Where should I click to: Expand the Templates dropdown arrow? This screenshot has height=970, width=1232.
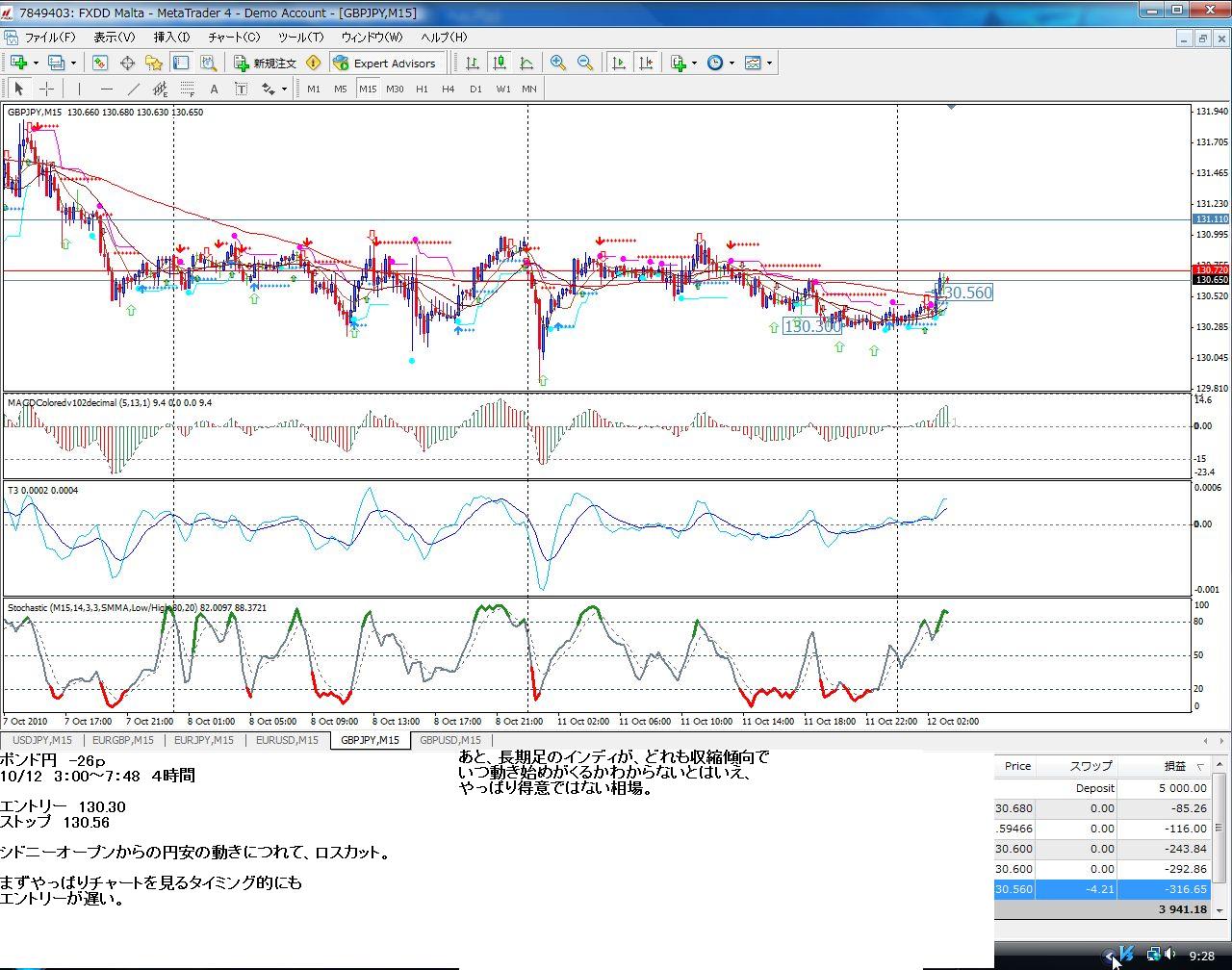769,63
